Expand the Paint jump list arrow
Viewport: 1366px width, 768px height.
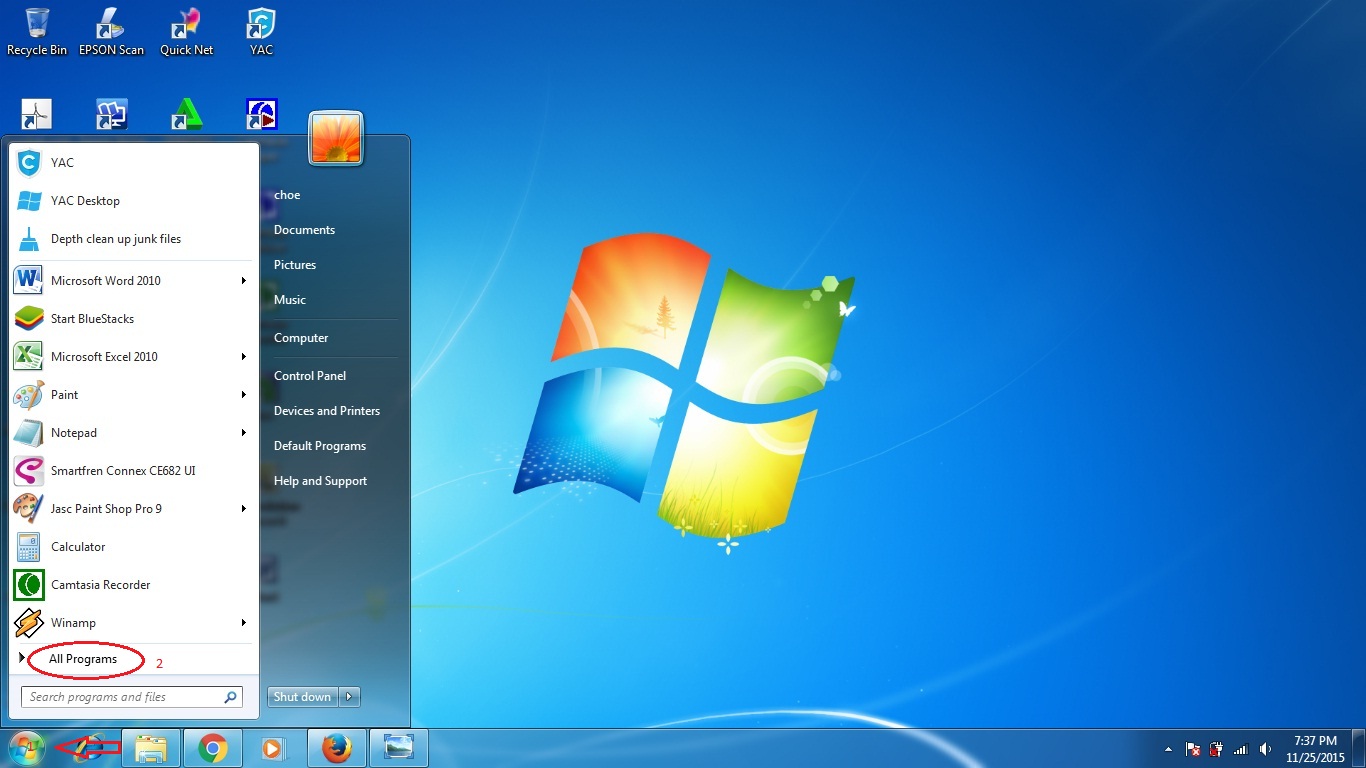(x=244, y=395)
